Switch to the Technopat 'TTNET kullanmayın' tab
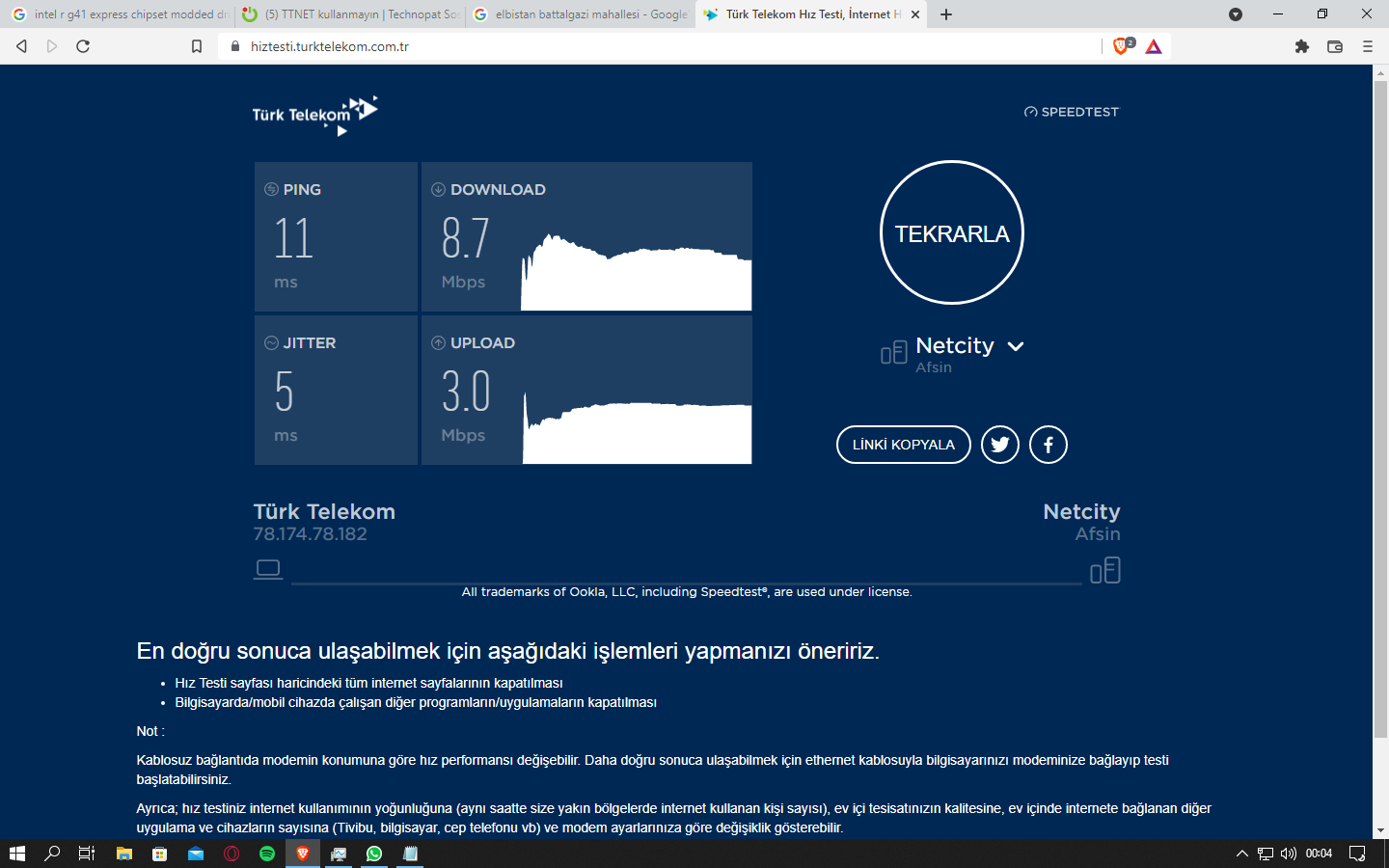 (x=351, y=14)
